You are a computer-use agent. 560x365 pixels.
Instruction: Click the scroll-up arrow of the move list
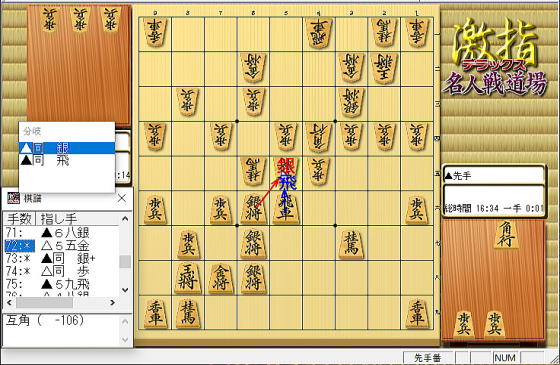pos(125,218)
